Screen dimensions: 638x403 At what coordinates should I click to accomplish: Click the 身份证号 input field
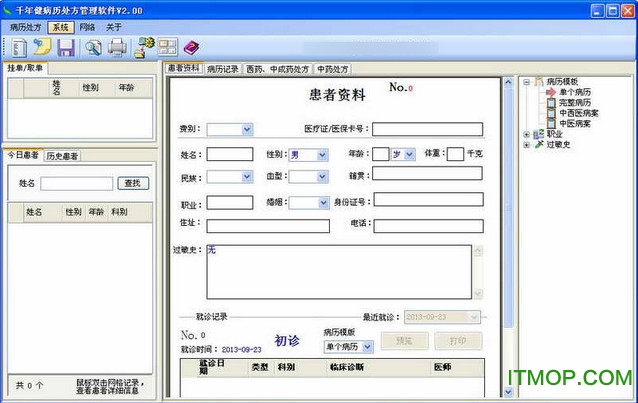click(x=428, y=199)
